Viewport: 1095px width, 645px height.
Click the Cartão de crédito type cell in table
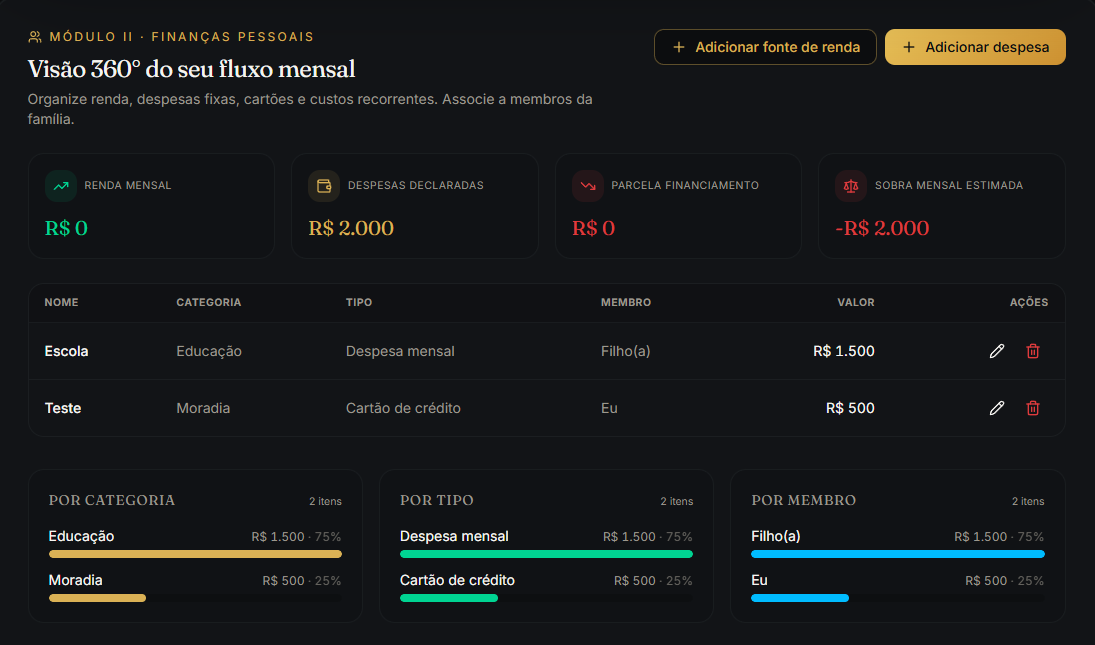403,408
